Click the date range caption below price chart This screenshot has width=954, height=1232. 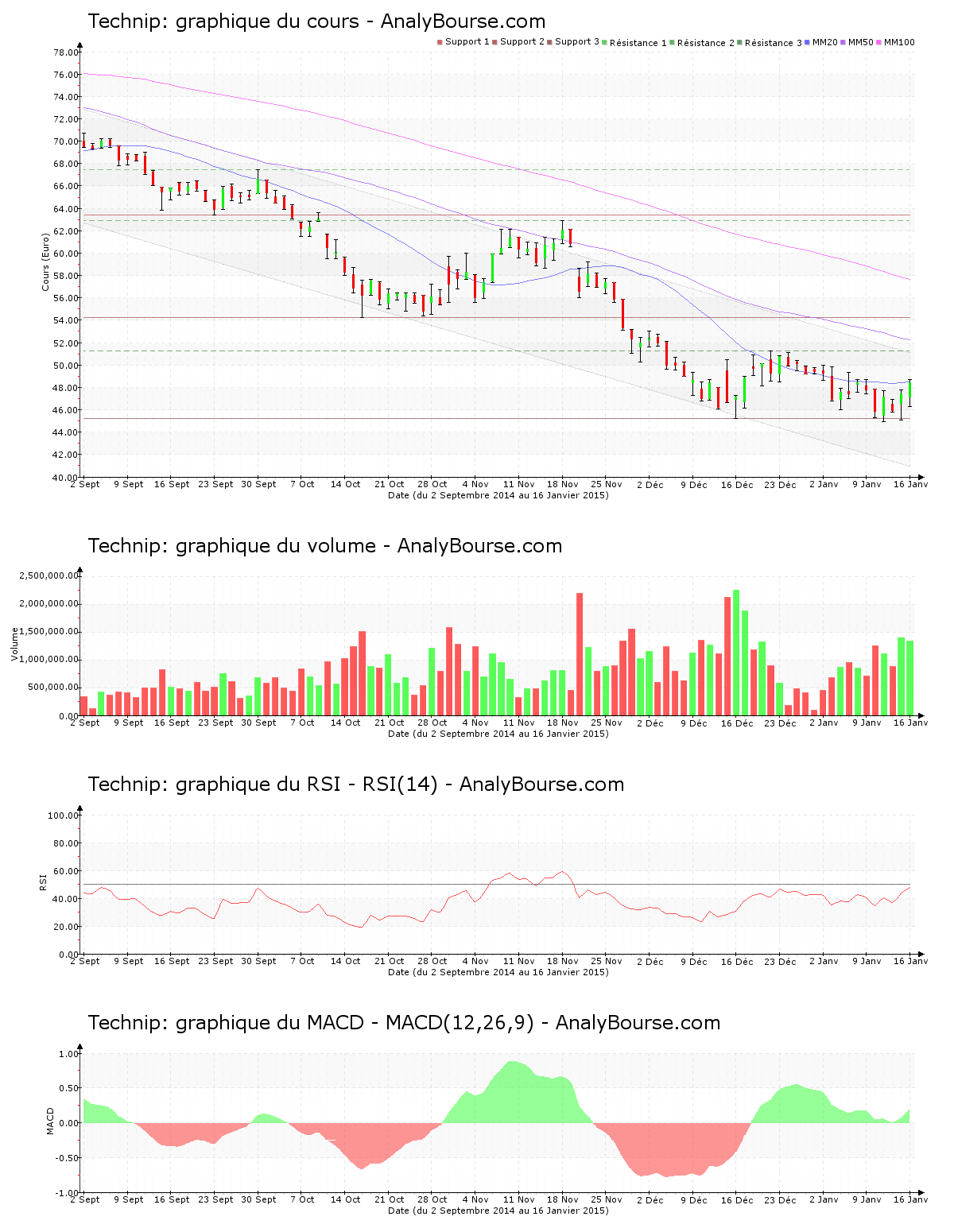[x=498, y=495]
